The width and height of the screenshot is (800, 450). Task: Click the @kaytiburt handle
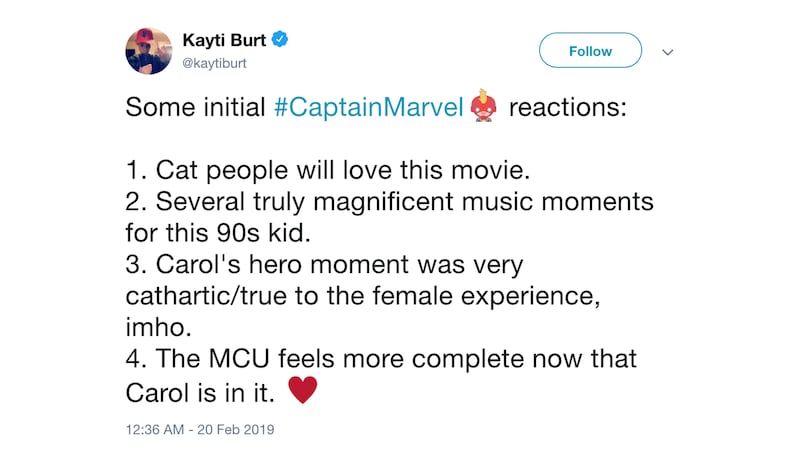214,62
